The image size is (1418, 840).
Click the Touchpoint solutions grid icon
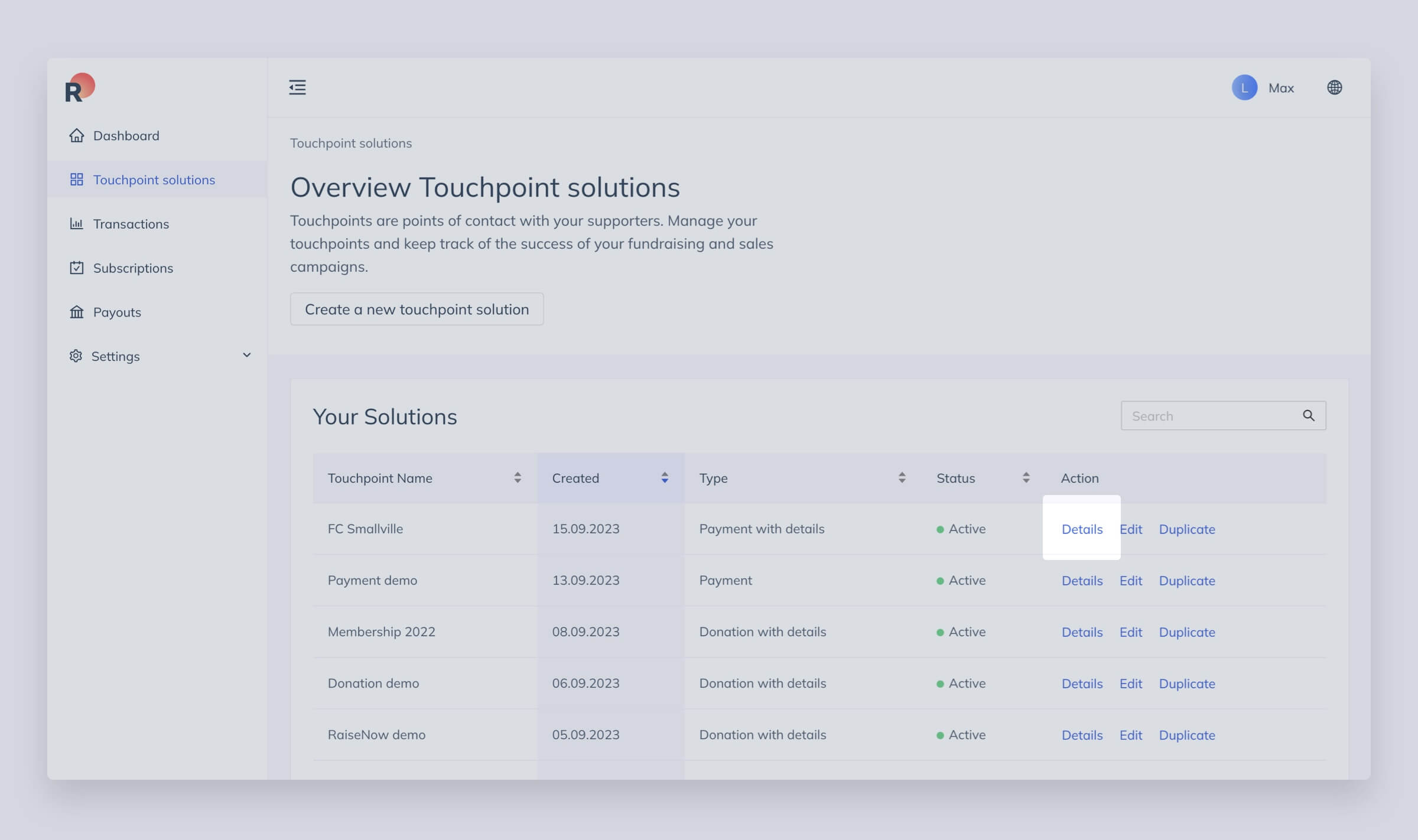pos(77,180)
